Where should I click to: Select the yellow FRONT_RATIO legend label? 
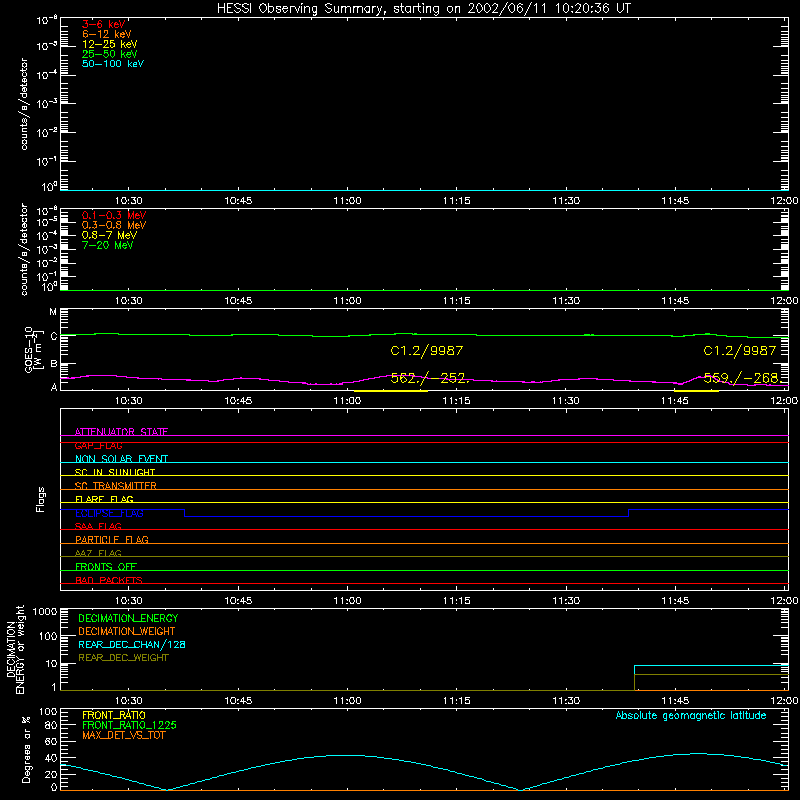click(114, 715)
